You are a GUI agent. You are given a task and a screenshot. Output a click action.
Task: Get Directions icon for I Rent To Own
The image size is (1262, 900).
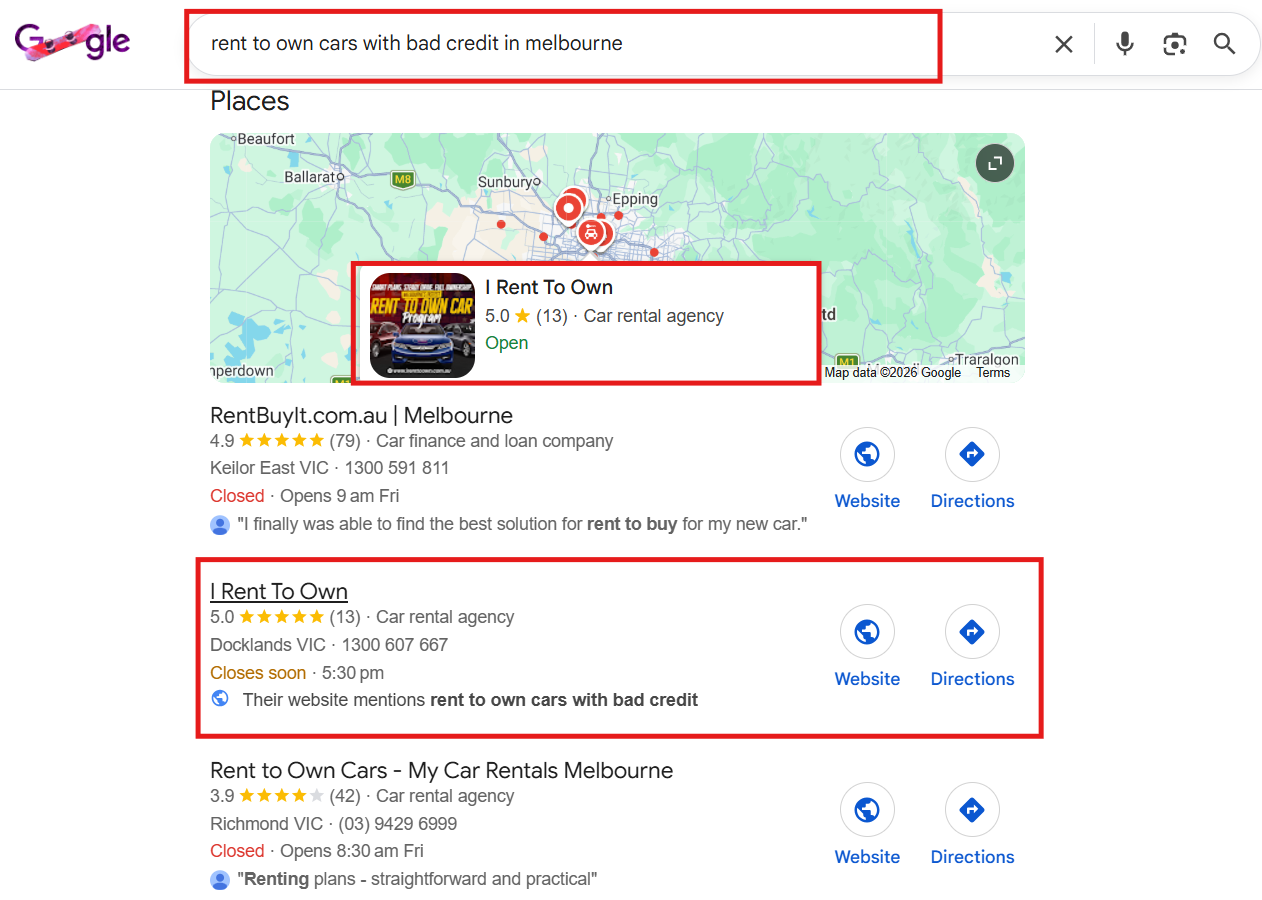click(972, 633)
